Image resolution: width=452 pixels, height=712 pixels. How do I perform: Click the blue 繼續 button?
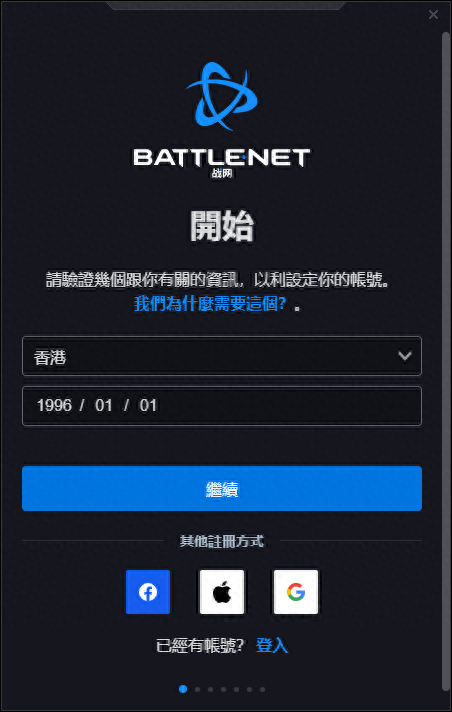(x=222, y=489)
